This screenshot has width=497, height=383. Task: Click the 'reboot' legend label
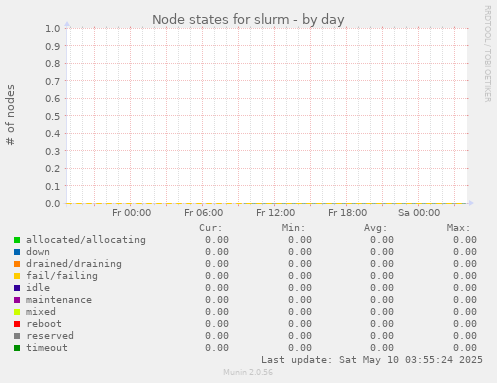44,324
